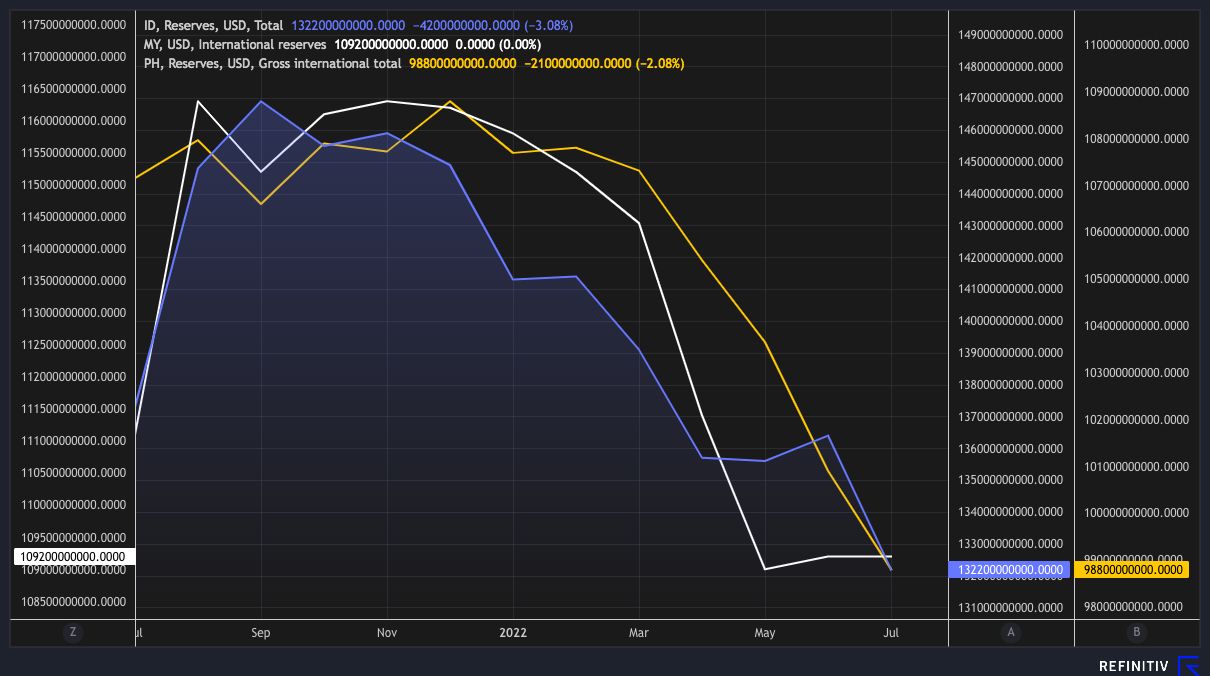
Task: Click the 149000000000.0000 axis label
Action: tap(1011, 34)
